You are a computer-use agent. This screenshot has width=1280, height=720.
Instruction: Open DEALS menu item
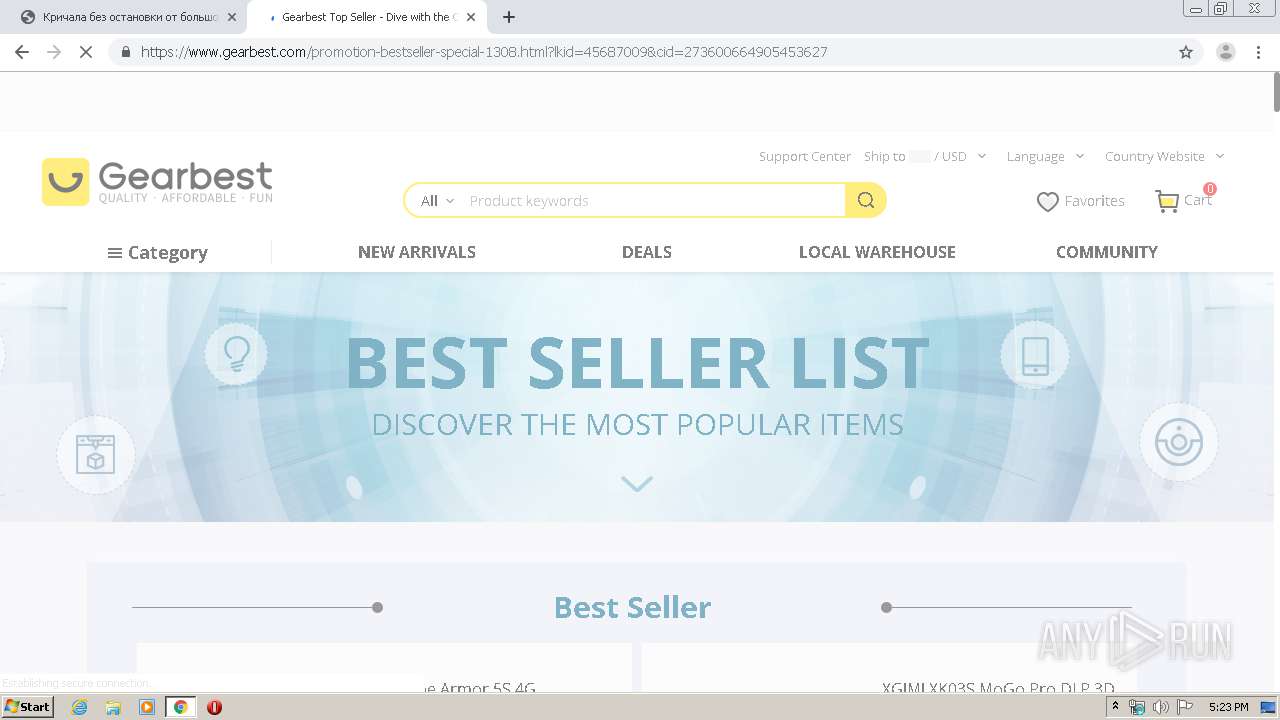click(647, 252)
